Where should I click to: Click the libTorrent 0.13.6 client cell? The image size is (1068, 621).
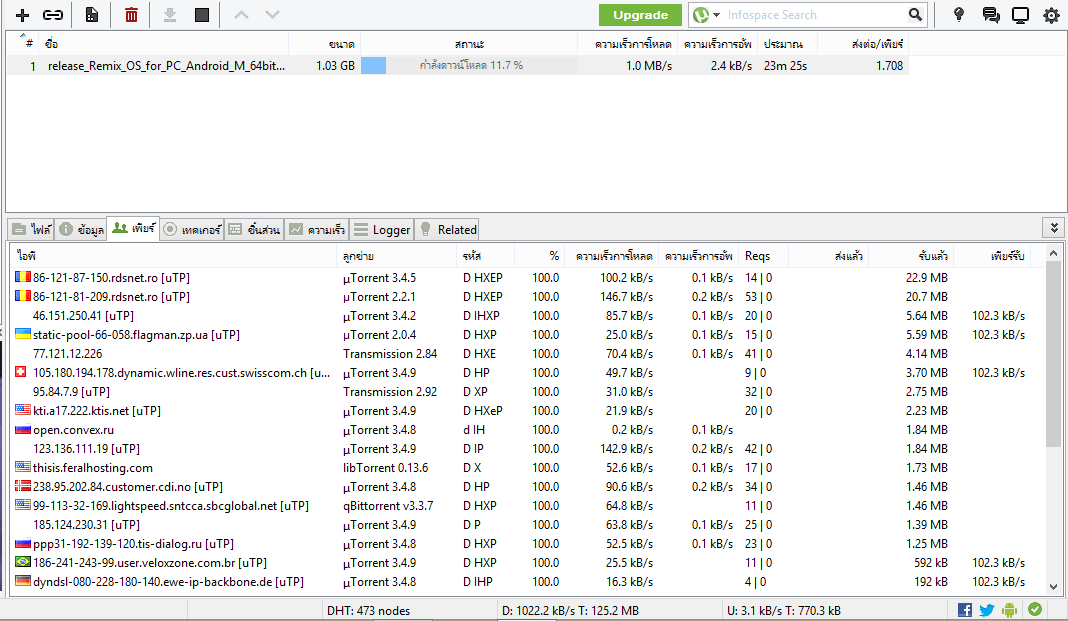(386, 468)
